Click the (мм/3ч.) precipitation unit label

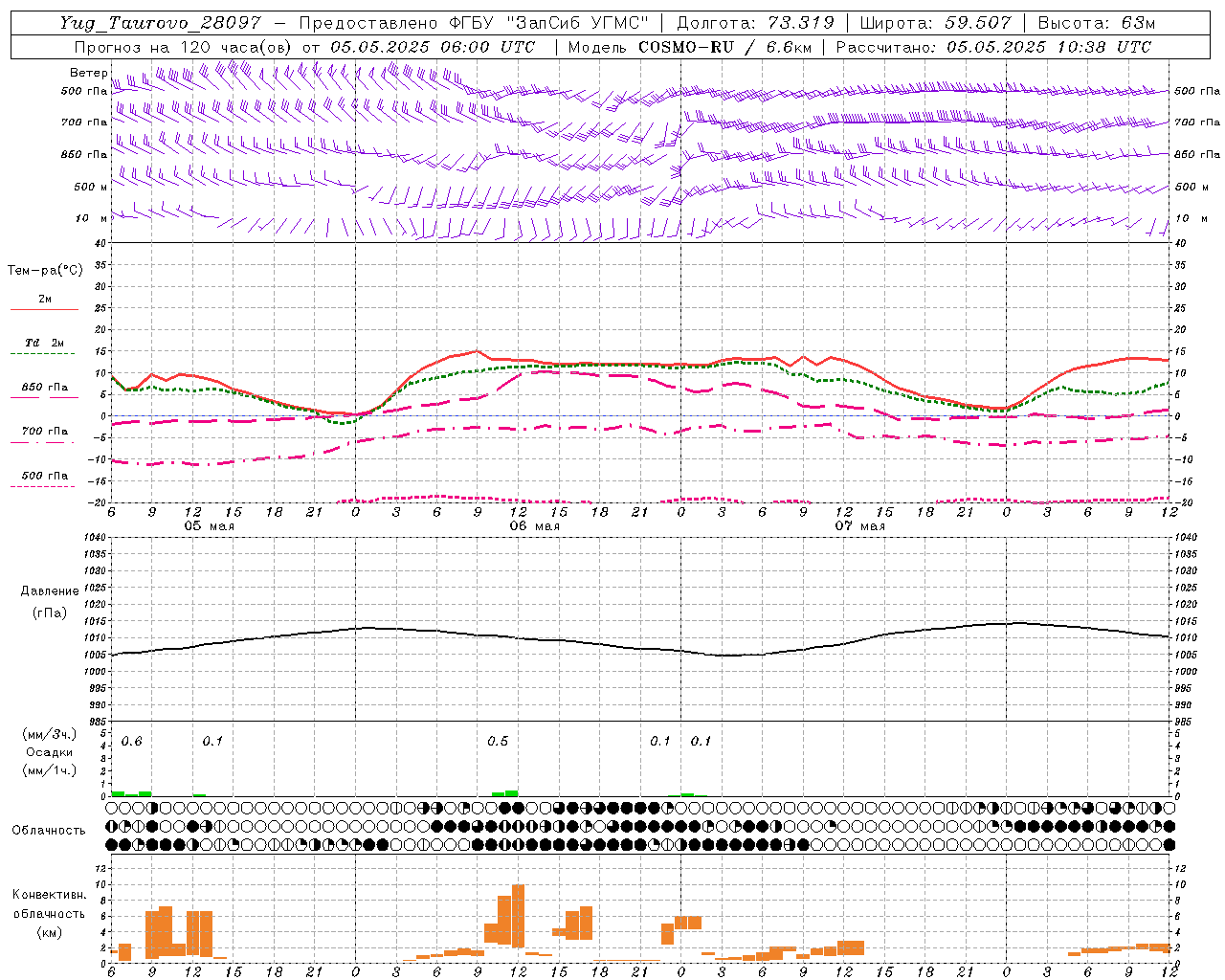tap(49, 734)
